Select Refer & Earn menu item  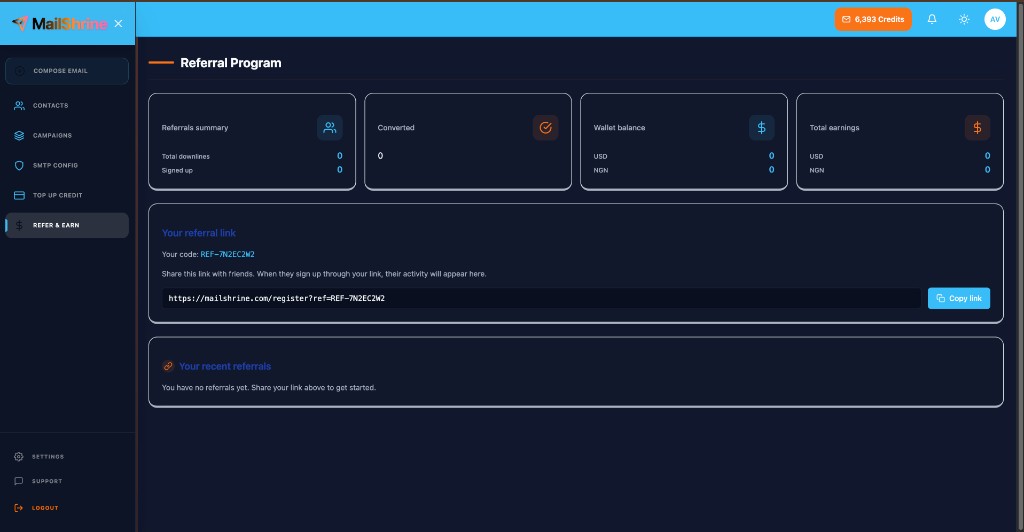(x=67, y=225)
